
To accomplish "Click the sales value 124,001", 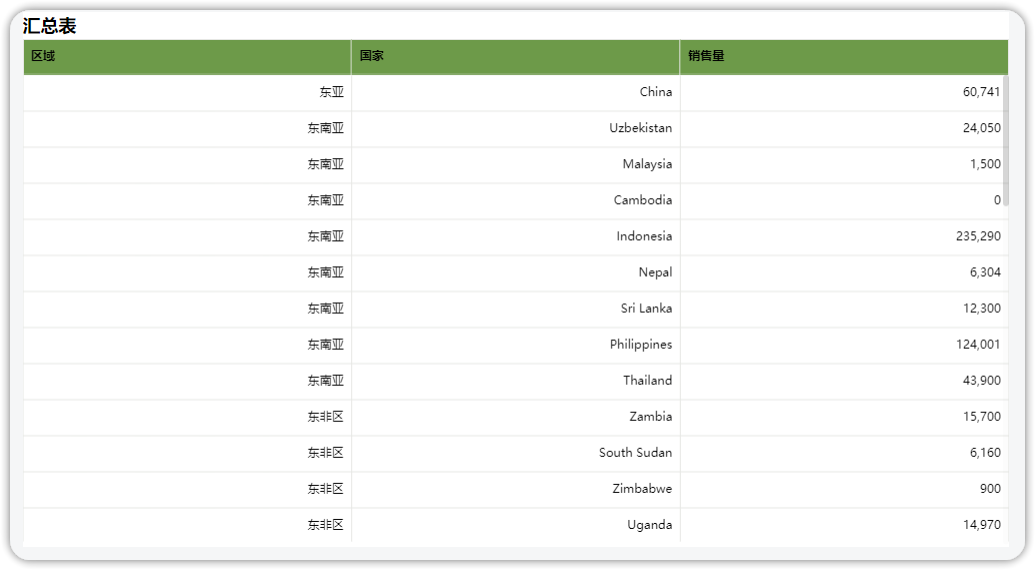I will click(x=978, y=344).
